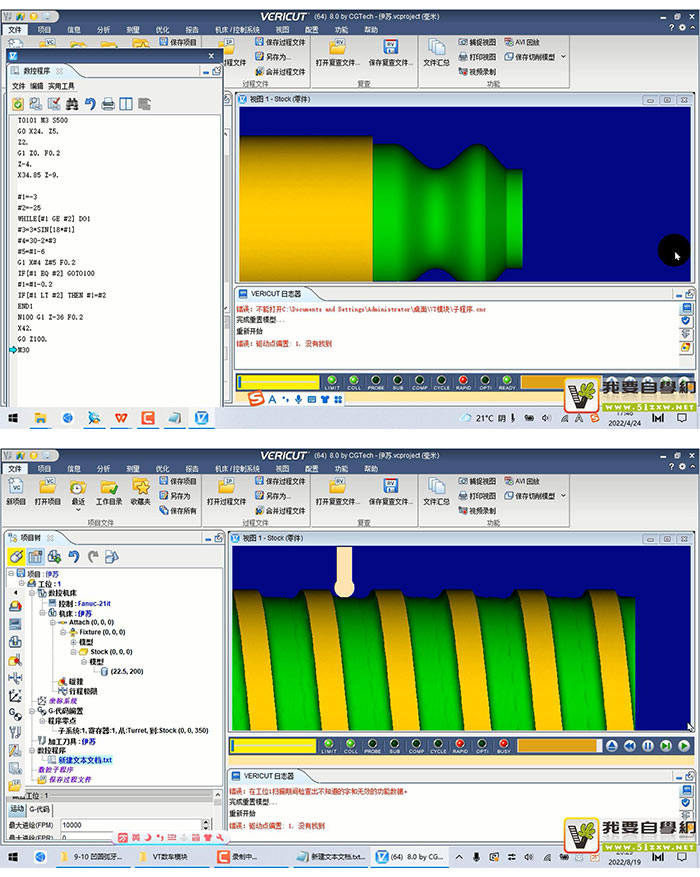Switch to G-代码 tab at bottom of 项目树
The width and height of the screenshot is (700, 877).
coord(40,809)
